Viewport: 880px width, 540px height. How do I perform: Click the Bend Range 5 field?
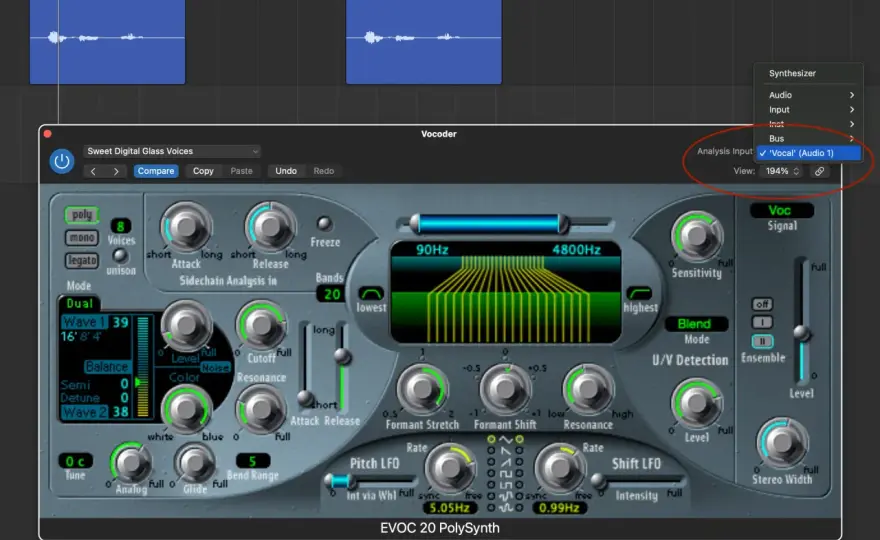[253, 461]
